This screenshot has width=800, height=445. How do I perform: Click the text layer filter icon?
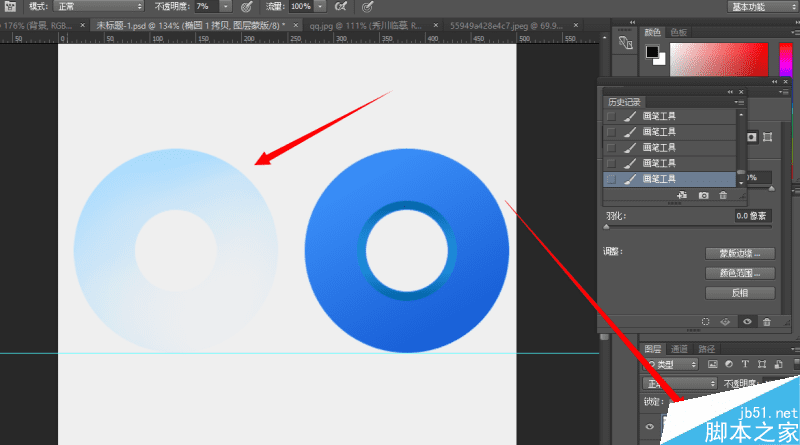pyautogui.click(x=746, y=364)
